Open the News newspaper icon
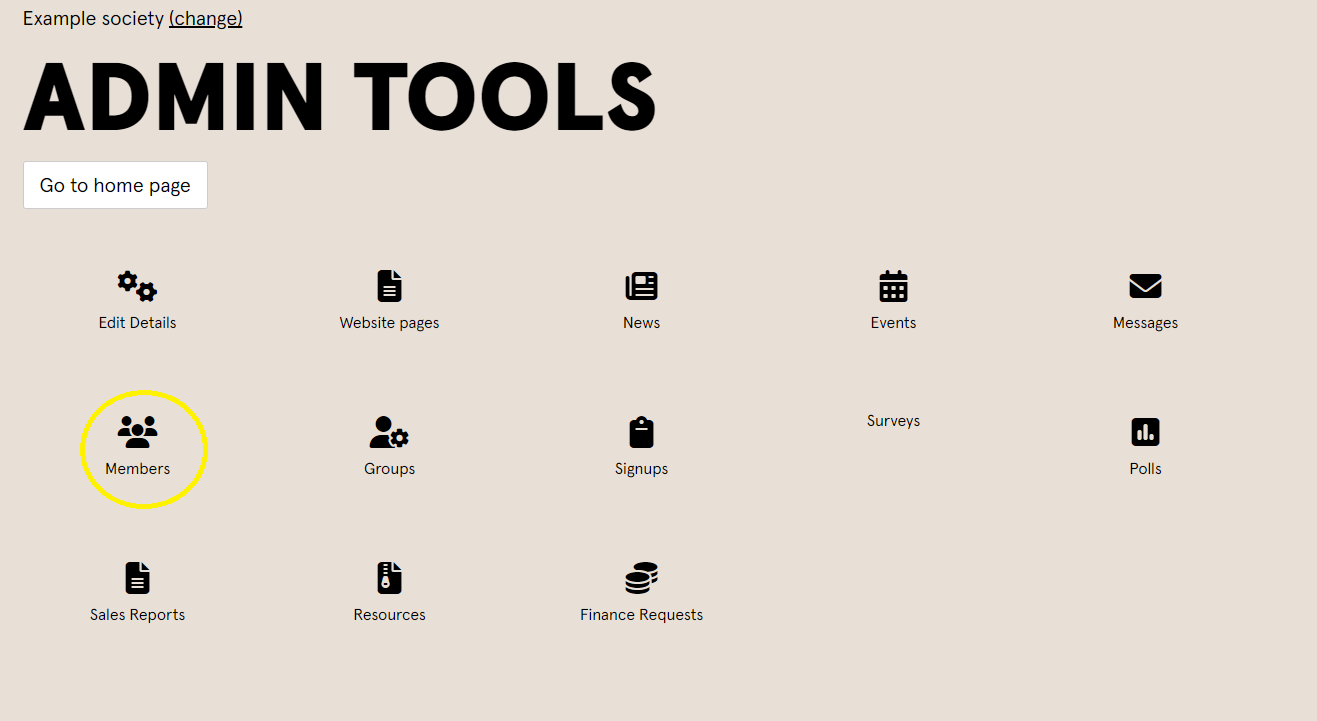The image size is (1317, 721). [641, 286]
